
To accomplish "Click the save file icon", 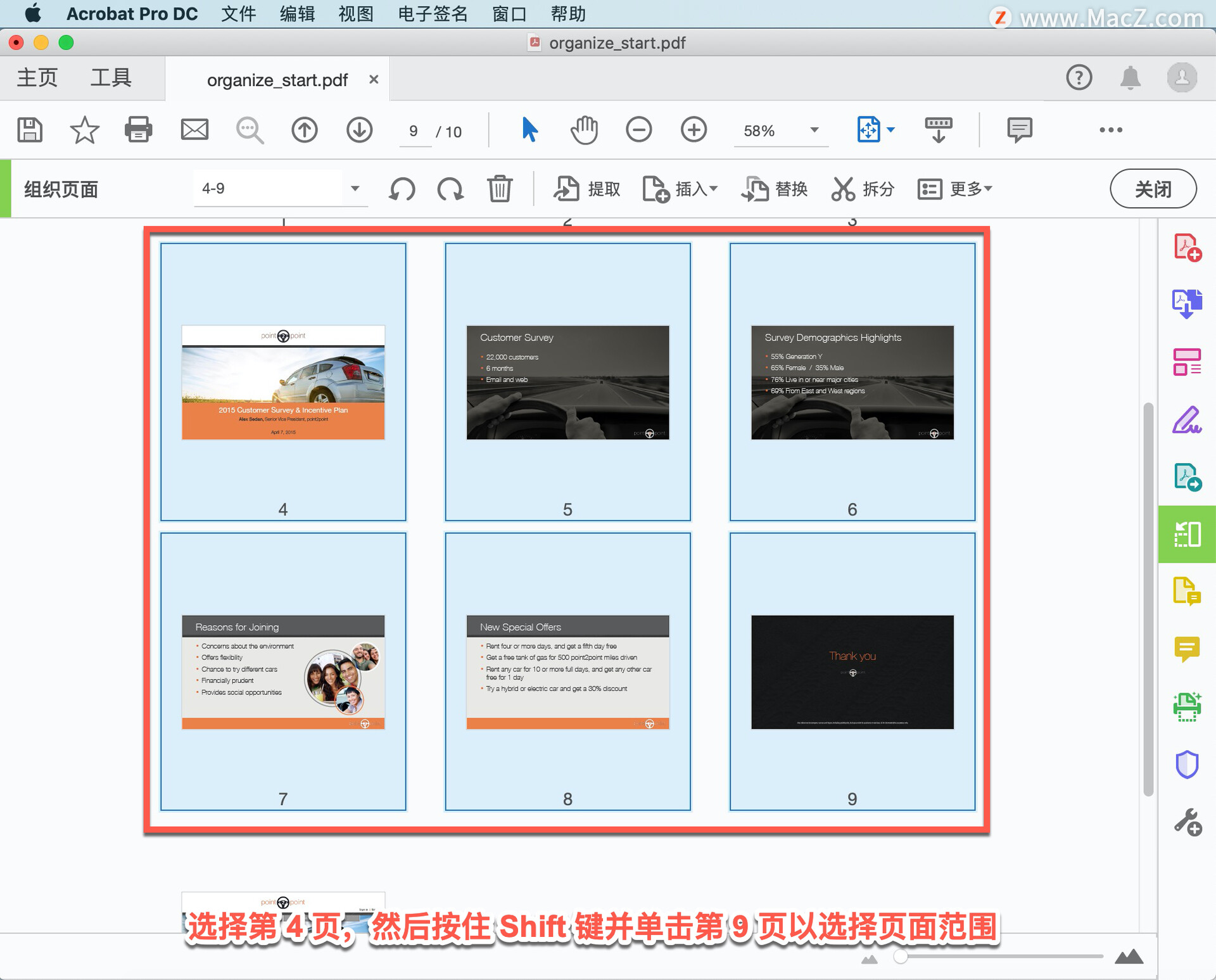I will (x=29, y=130).
